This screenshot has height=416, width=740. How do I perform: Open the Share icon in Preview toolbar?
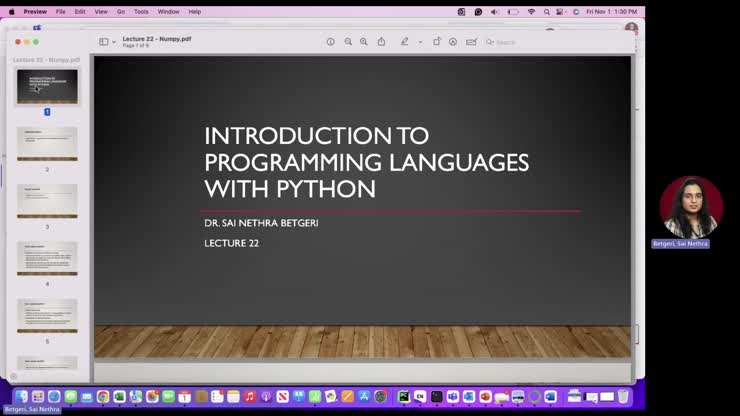pos(381,42)
